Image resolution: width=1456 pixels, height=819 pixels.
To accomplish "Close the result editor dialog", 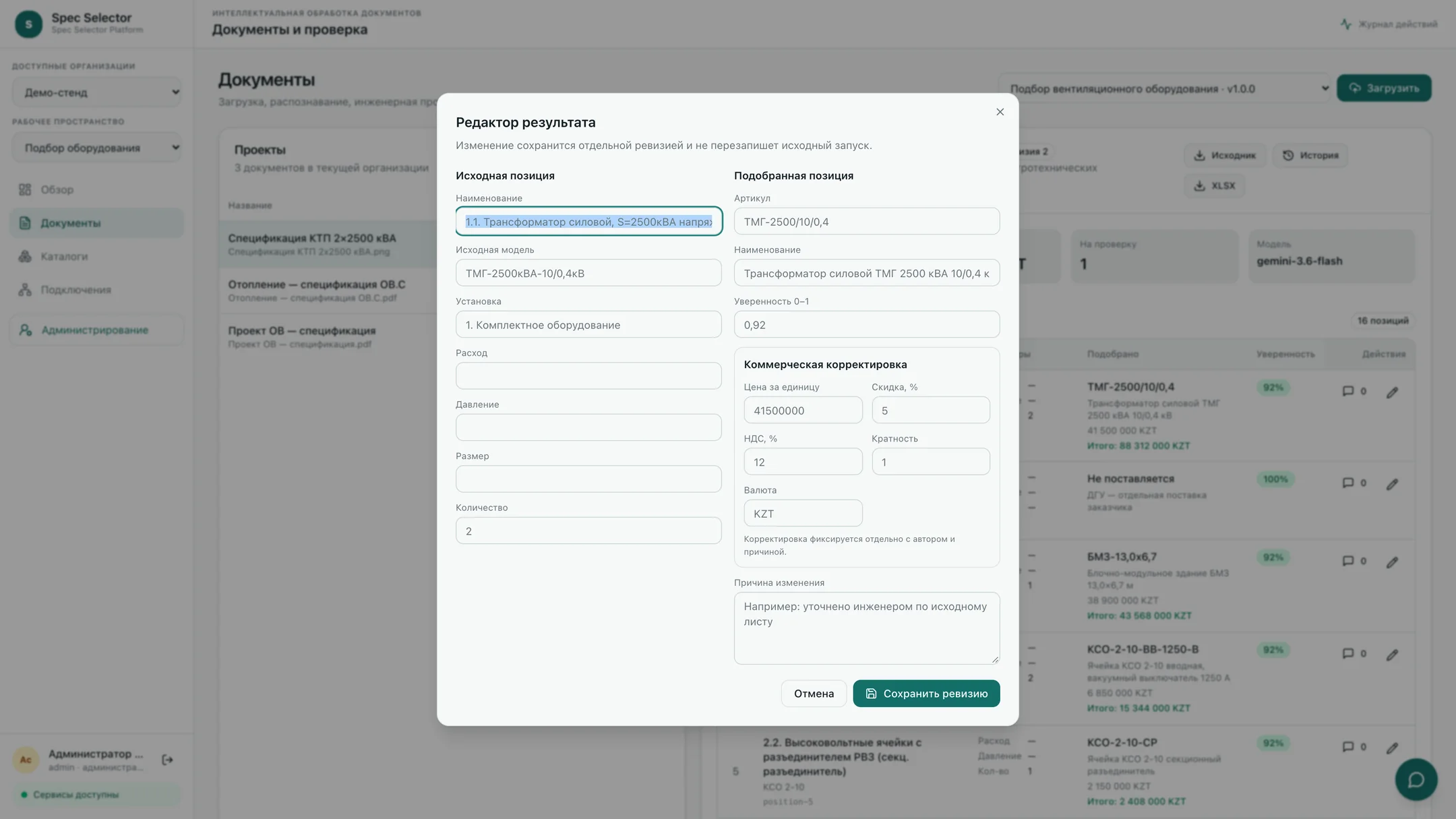I will (x=1000, y=112).
